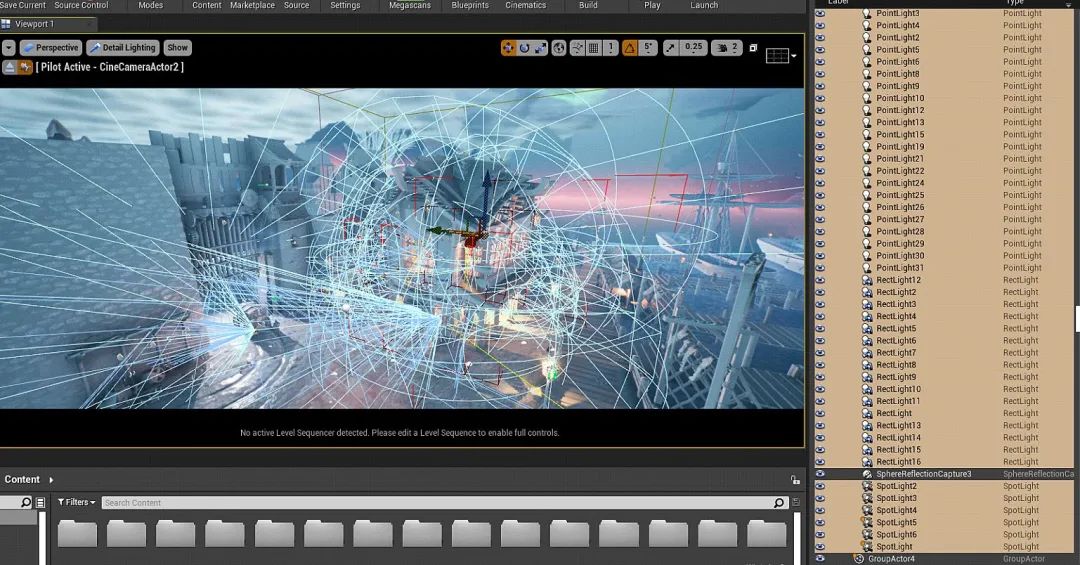
Task: Click the Detail Lighting button
Action: [123, 48]
